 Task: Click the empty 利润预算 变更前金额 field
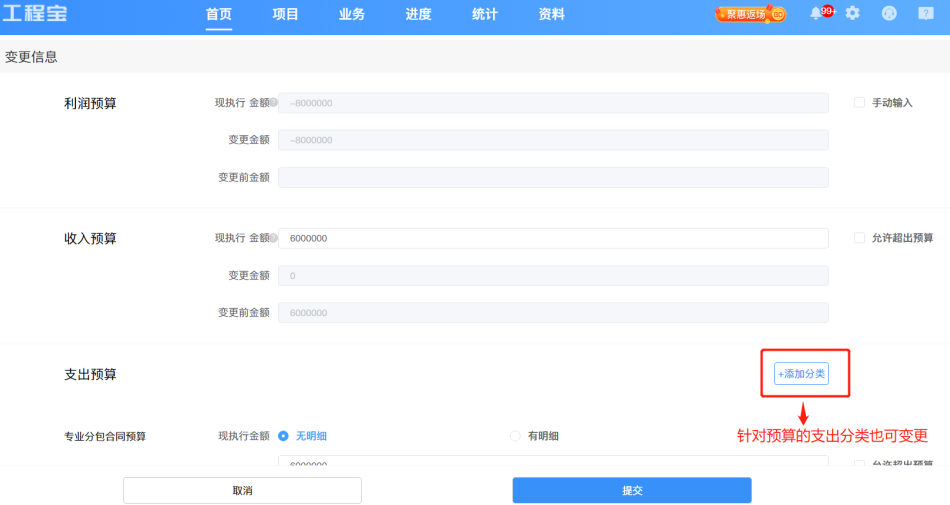(x=553, y=177)
